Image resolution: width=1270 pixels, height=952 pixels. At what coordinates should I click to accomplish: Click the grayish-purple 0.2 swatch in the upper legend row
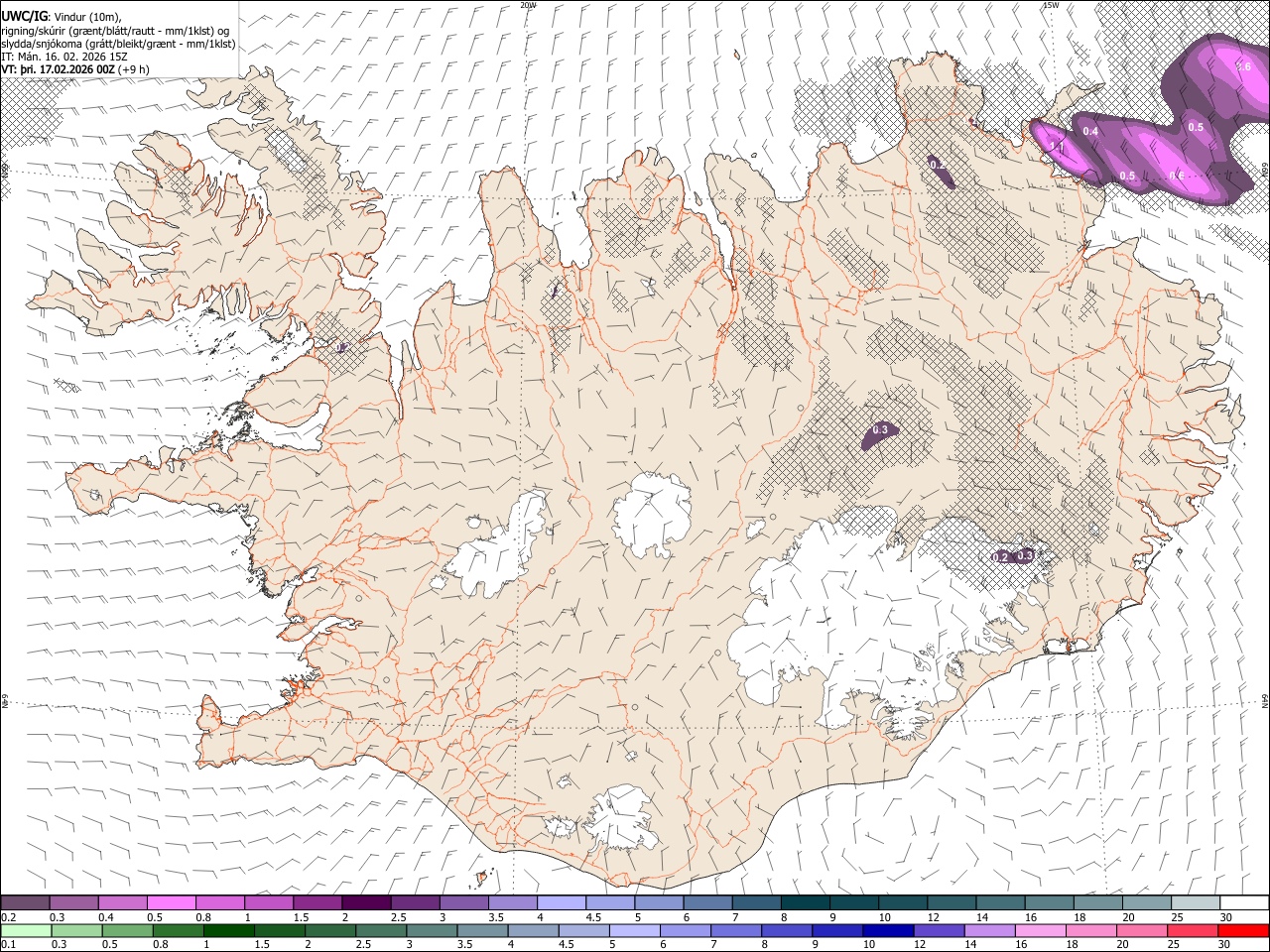pos(25,902)
